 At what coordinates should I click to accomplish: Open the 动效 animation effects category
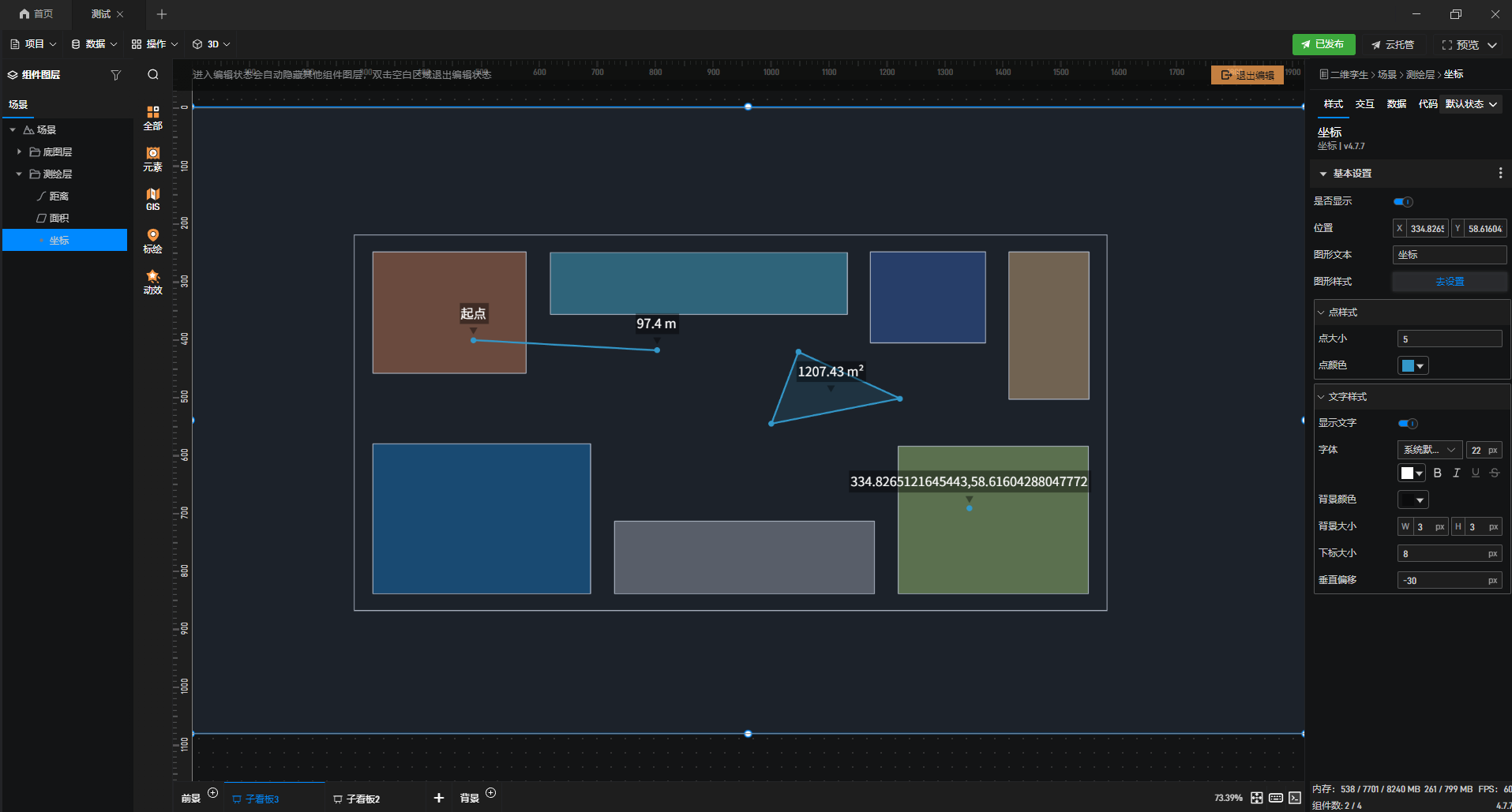[x=152, y=283]
